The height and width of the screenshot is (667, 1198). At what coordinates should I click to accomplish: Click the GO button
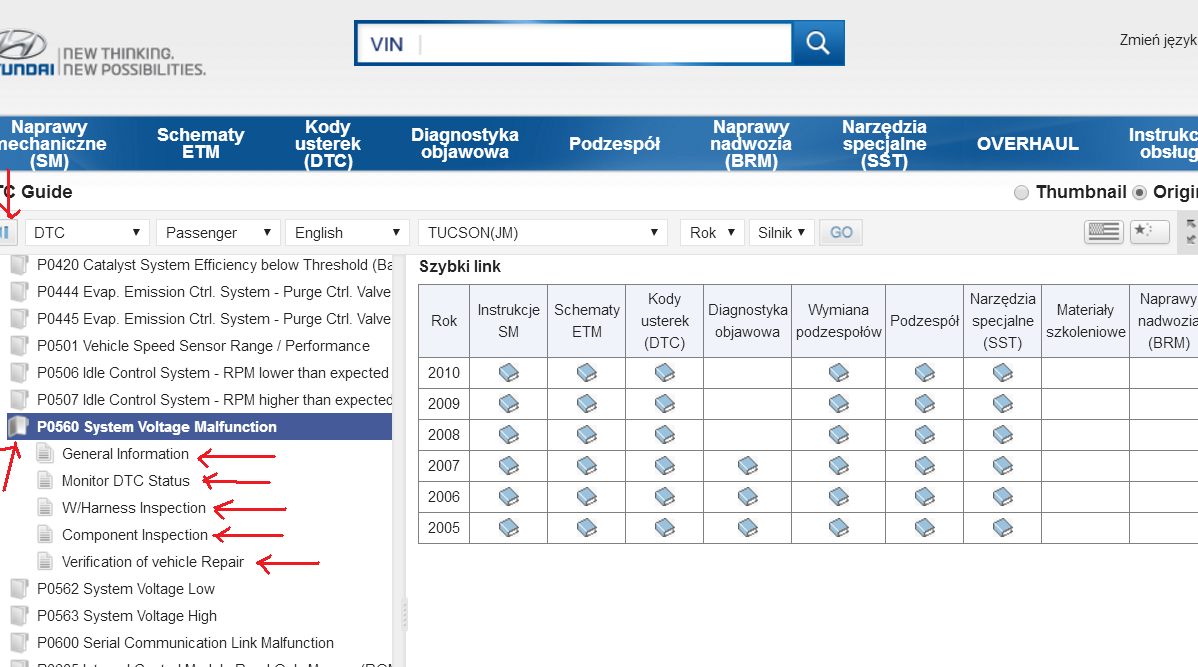pos(841,232)
